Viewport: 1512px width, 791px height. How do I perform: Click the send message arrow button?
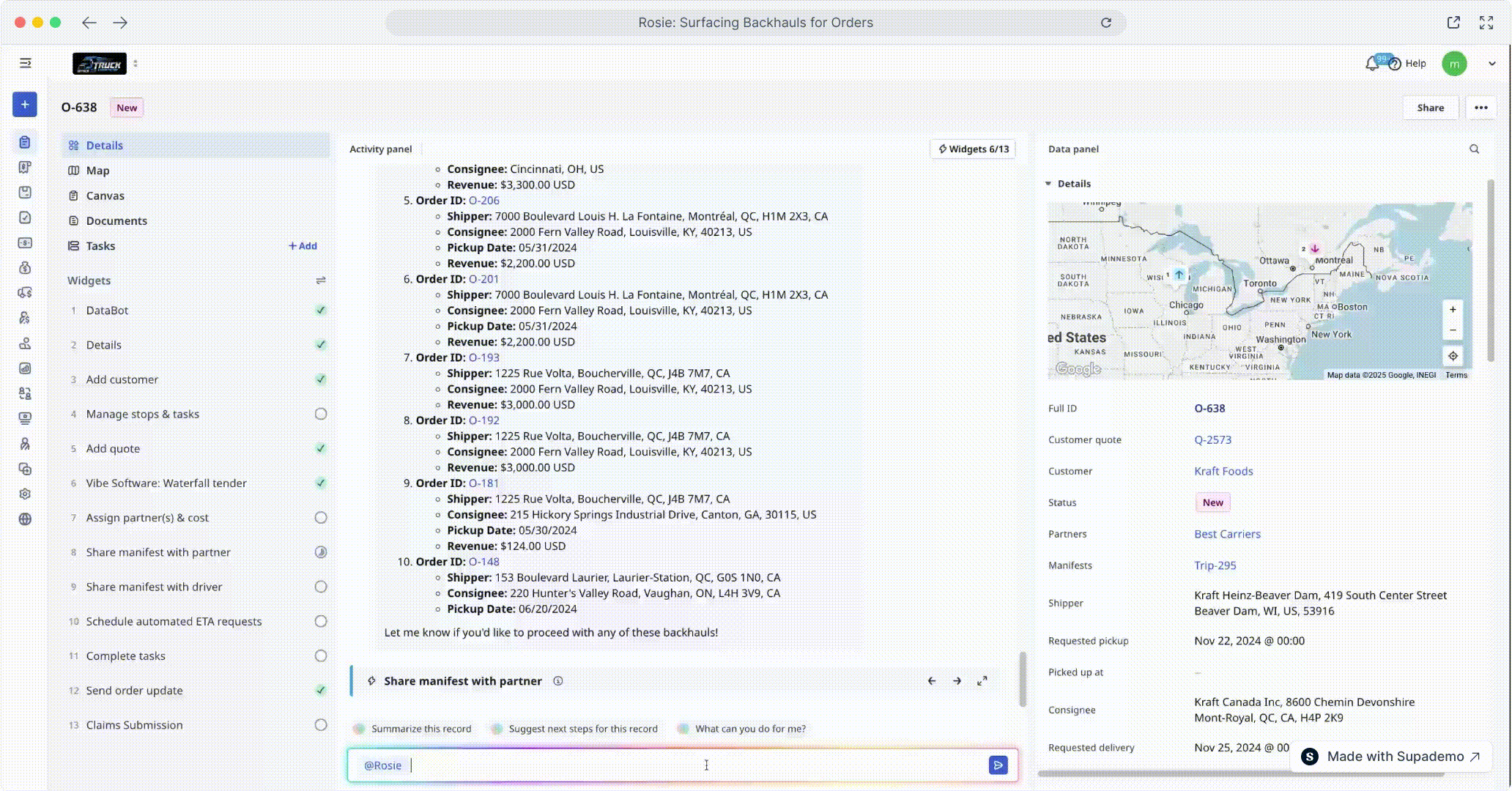point(998,765)
